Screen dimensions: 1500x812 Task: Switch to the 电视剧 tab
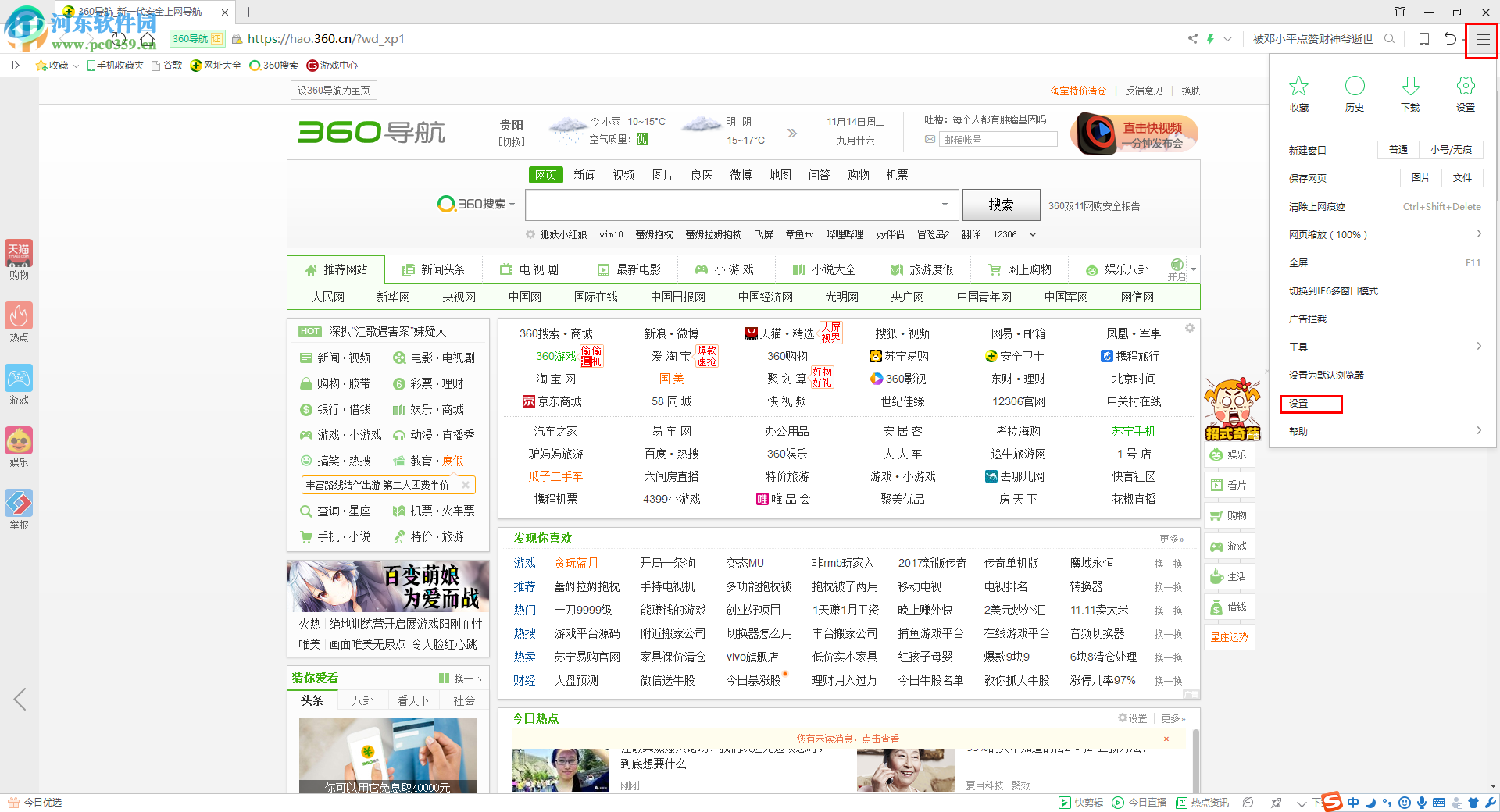tap(530, 269)
